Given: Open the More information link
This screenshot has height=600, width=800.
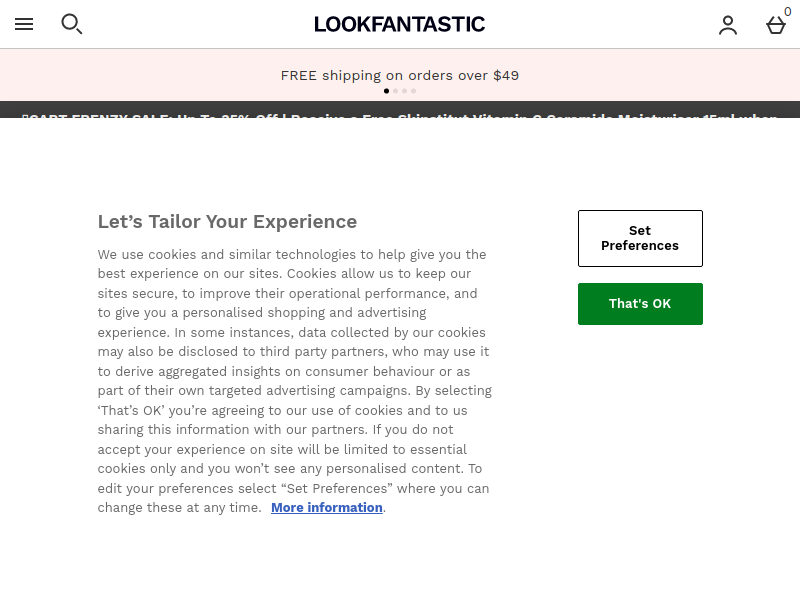Looking at the screenshot, I should (327, 508).
